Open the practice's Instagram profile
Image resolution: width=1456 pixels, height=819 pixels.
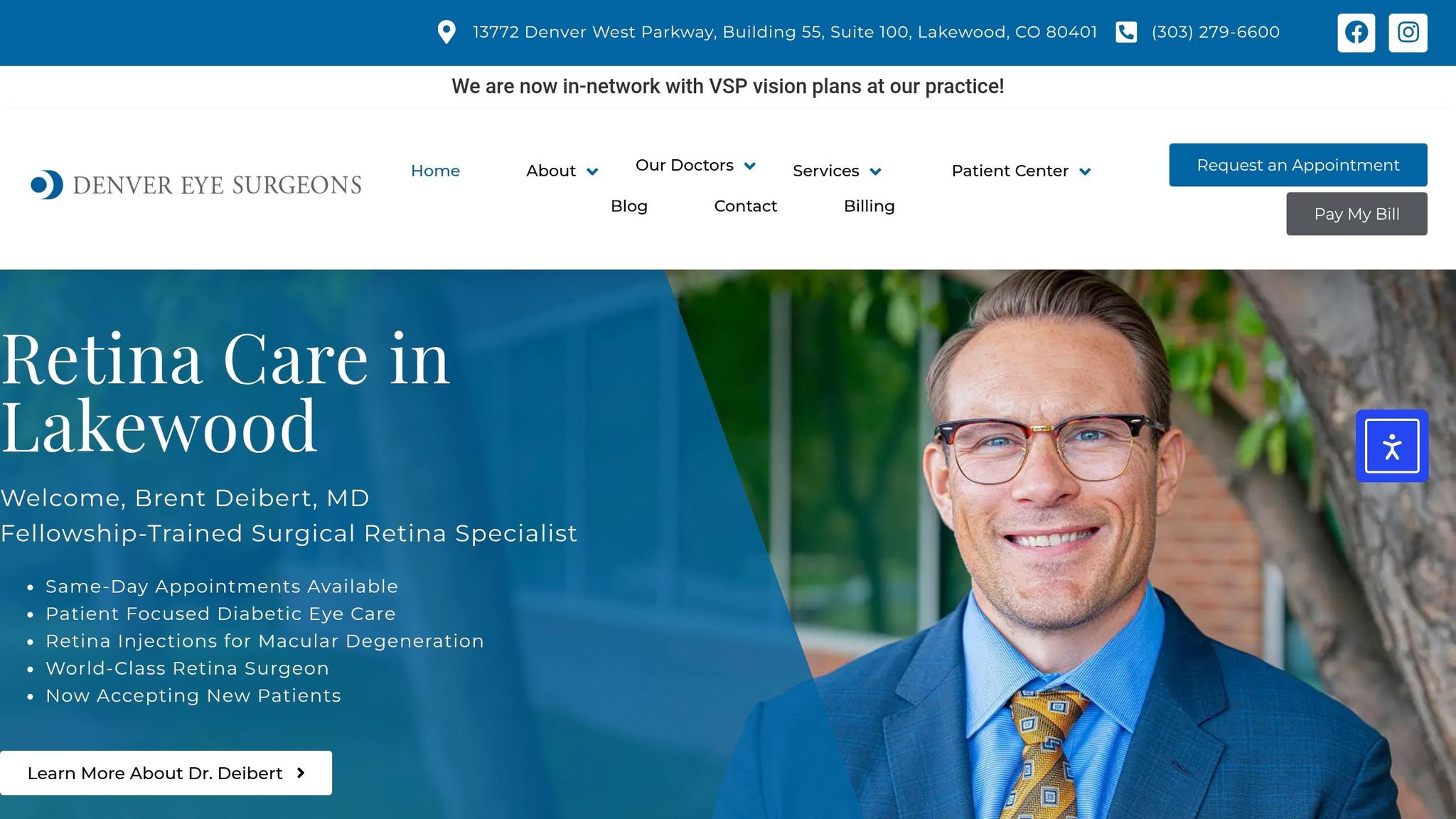click(x=1408, y=32)
